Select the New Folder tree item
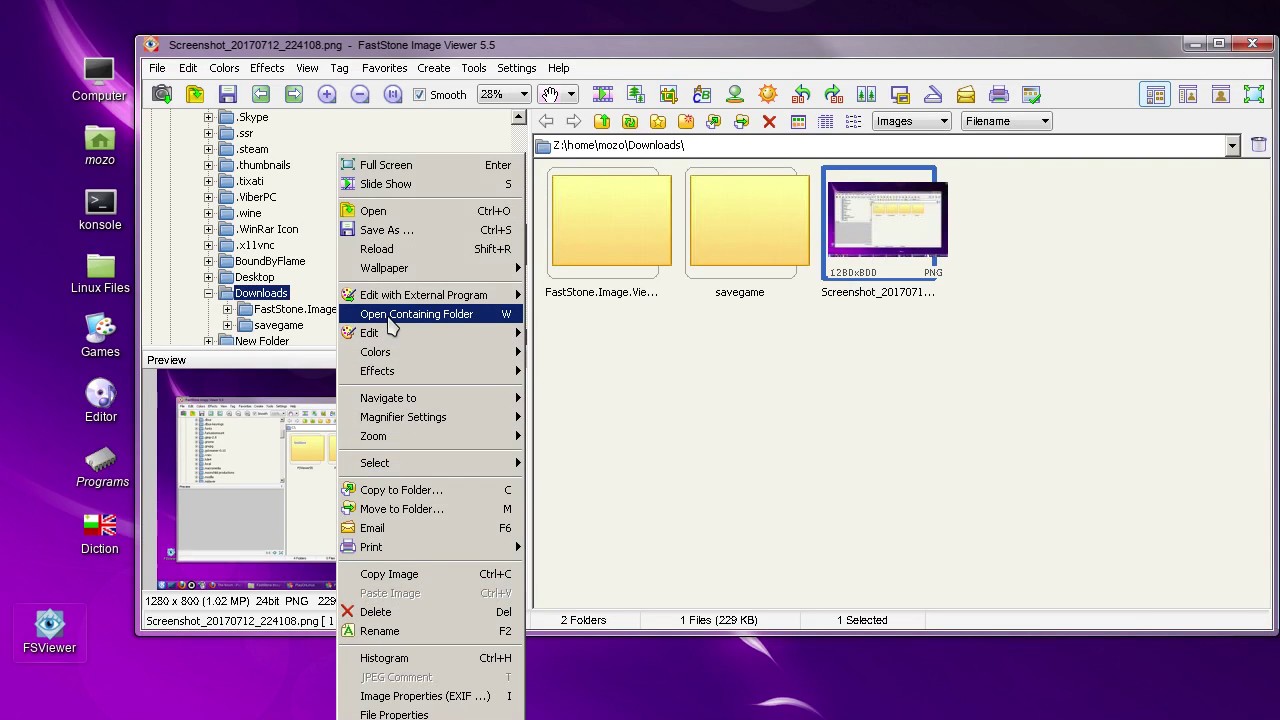Image resolution: width=1280 pixels, height=720 pixels. pos(262,341)
